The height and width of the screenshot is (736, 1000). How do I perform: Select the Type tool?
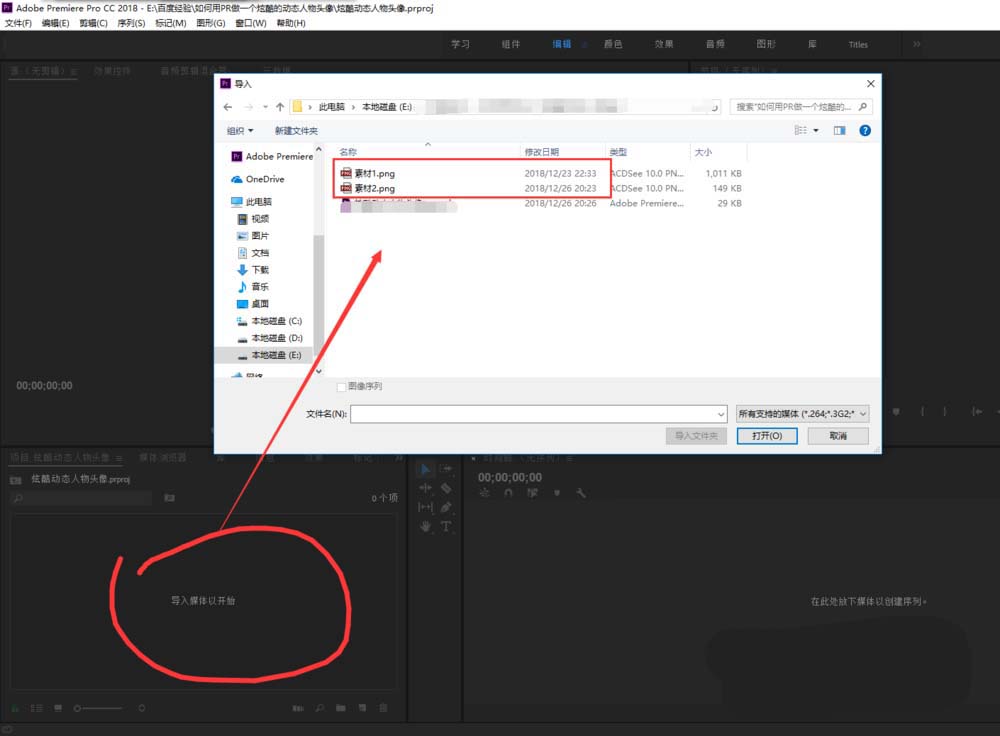point(447,527)
